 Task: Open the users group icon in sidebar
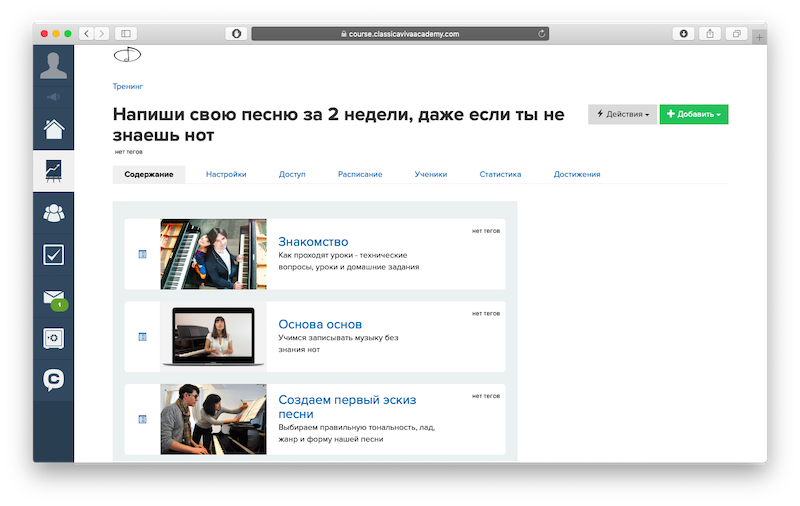click(55, 212)
